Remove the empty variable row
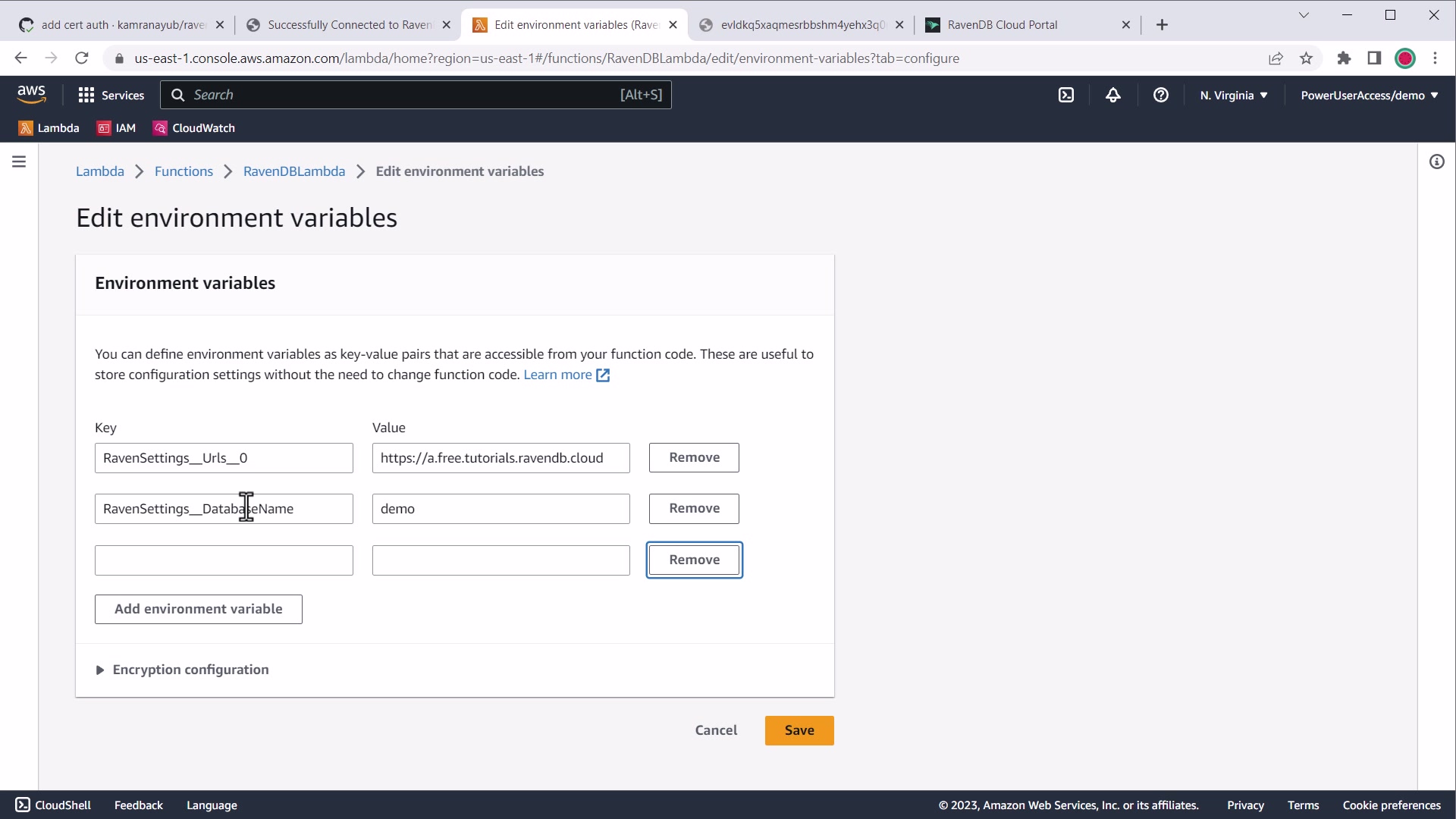 click(694, 560)
